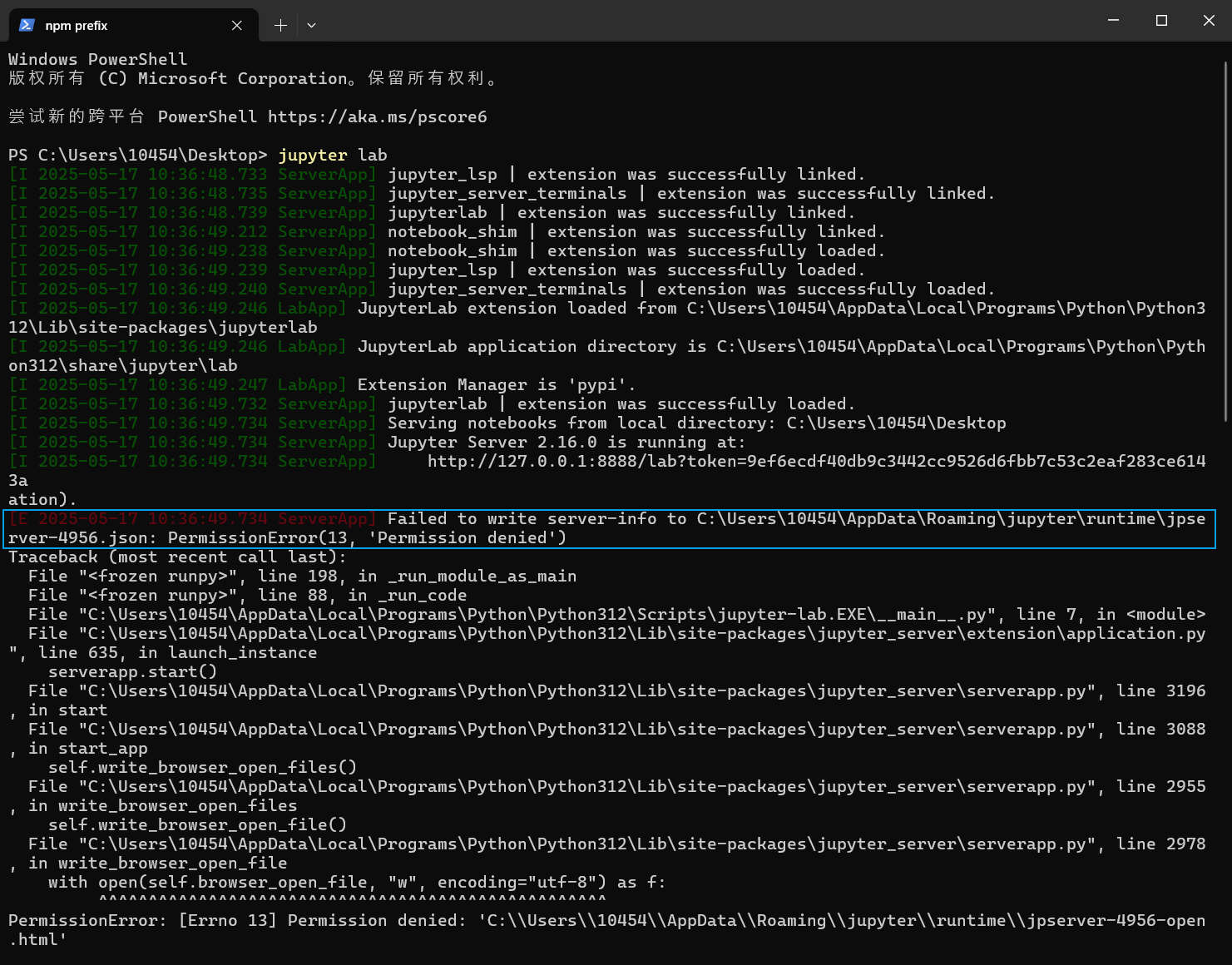Screen dimensions: 1232x965
Task: Click 'Extension Manager is 'pypi'.' line
Action: coord(322,384)
